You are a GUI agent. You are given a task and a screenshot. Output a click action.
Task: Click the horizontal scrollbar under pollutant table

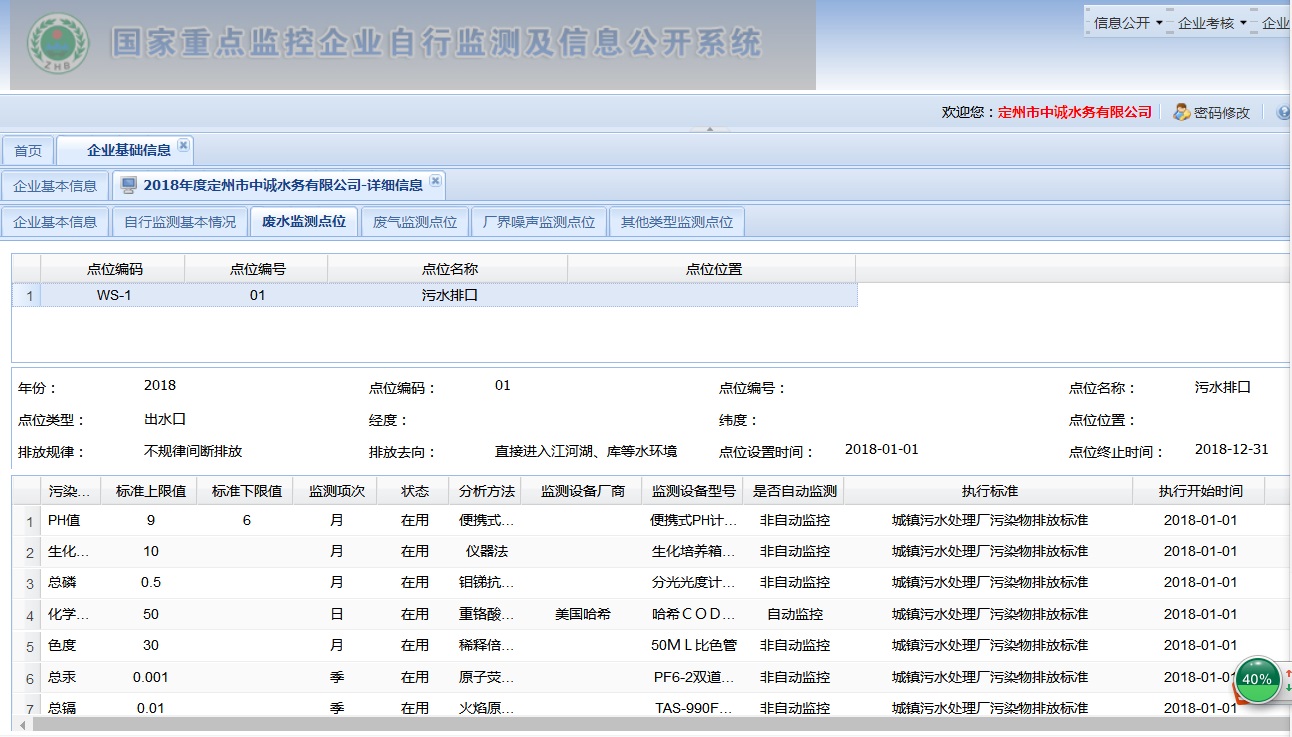640,724
